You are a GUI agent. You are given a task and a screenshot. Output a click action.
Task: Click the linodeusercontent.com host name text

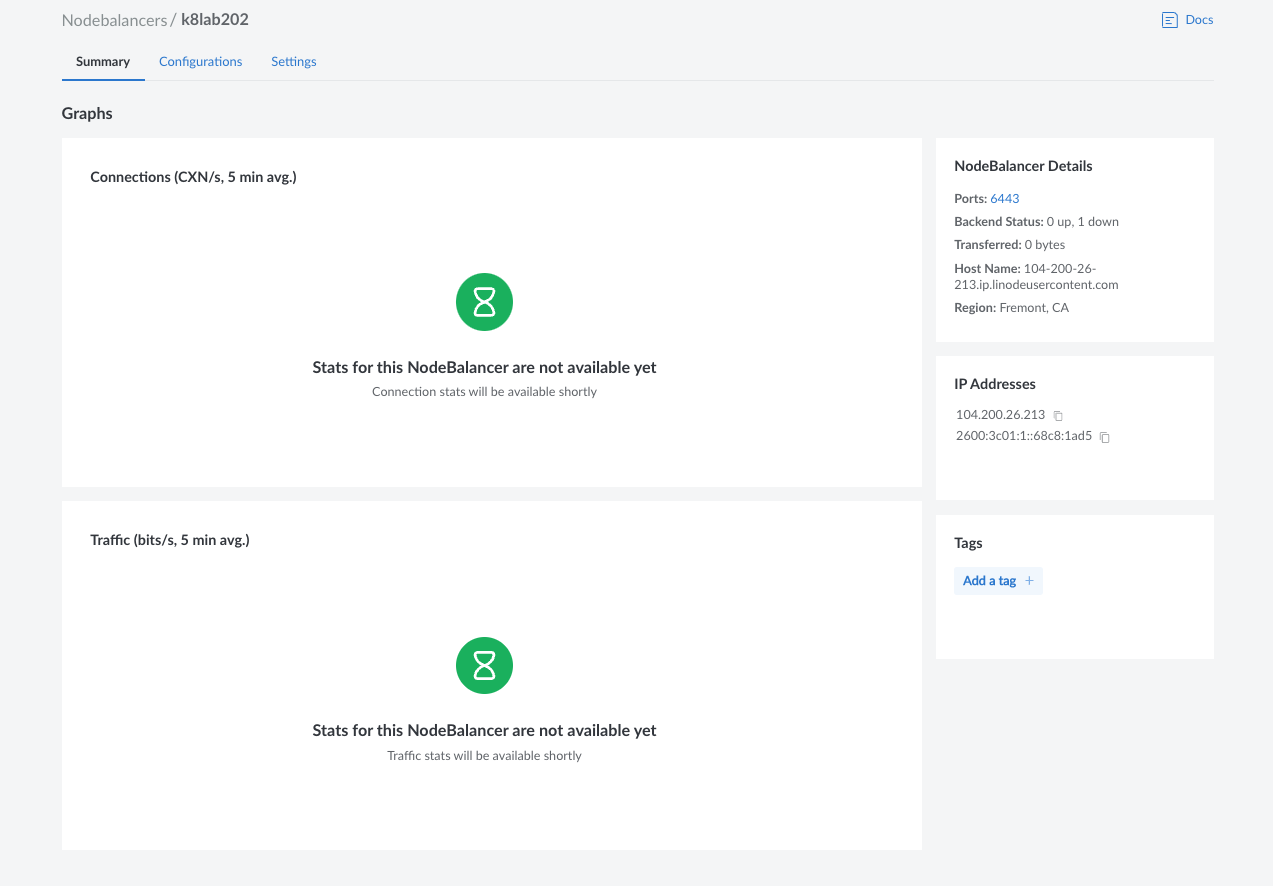1036,284
